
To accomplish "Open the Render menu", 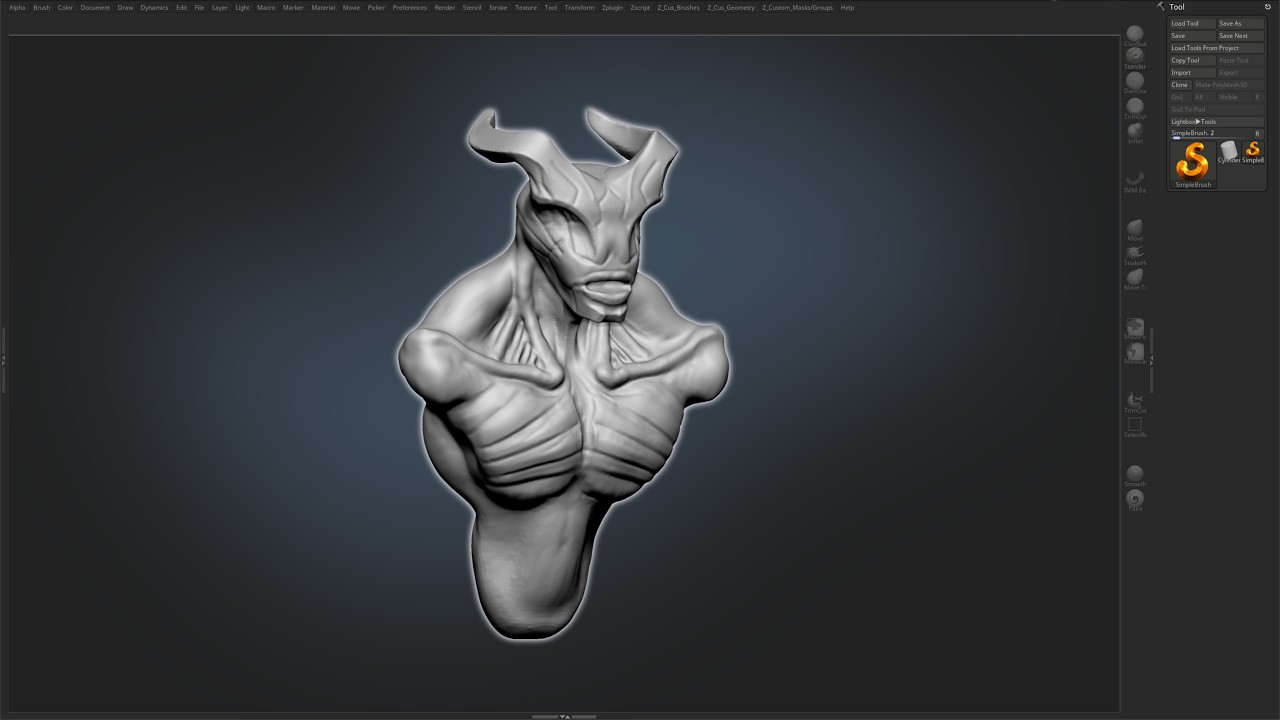I will [445, 7].
